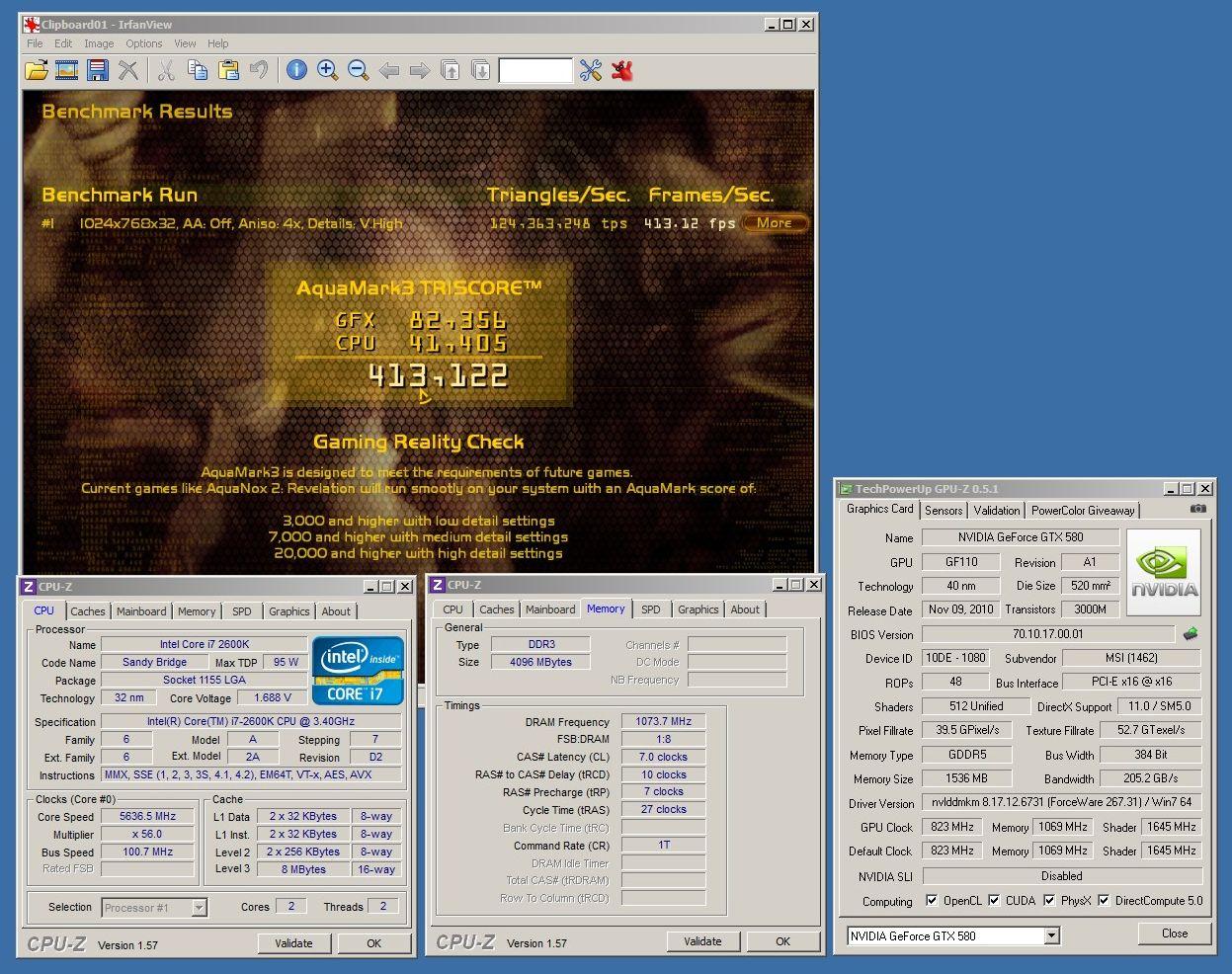Open the Sensors tab in GPU-Z

944,511
